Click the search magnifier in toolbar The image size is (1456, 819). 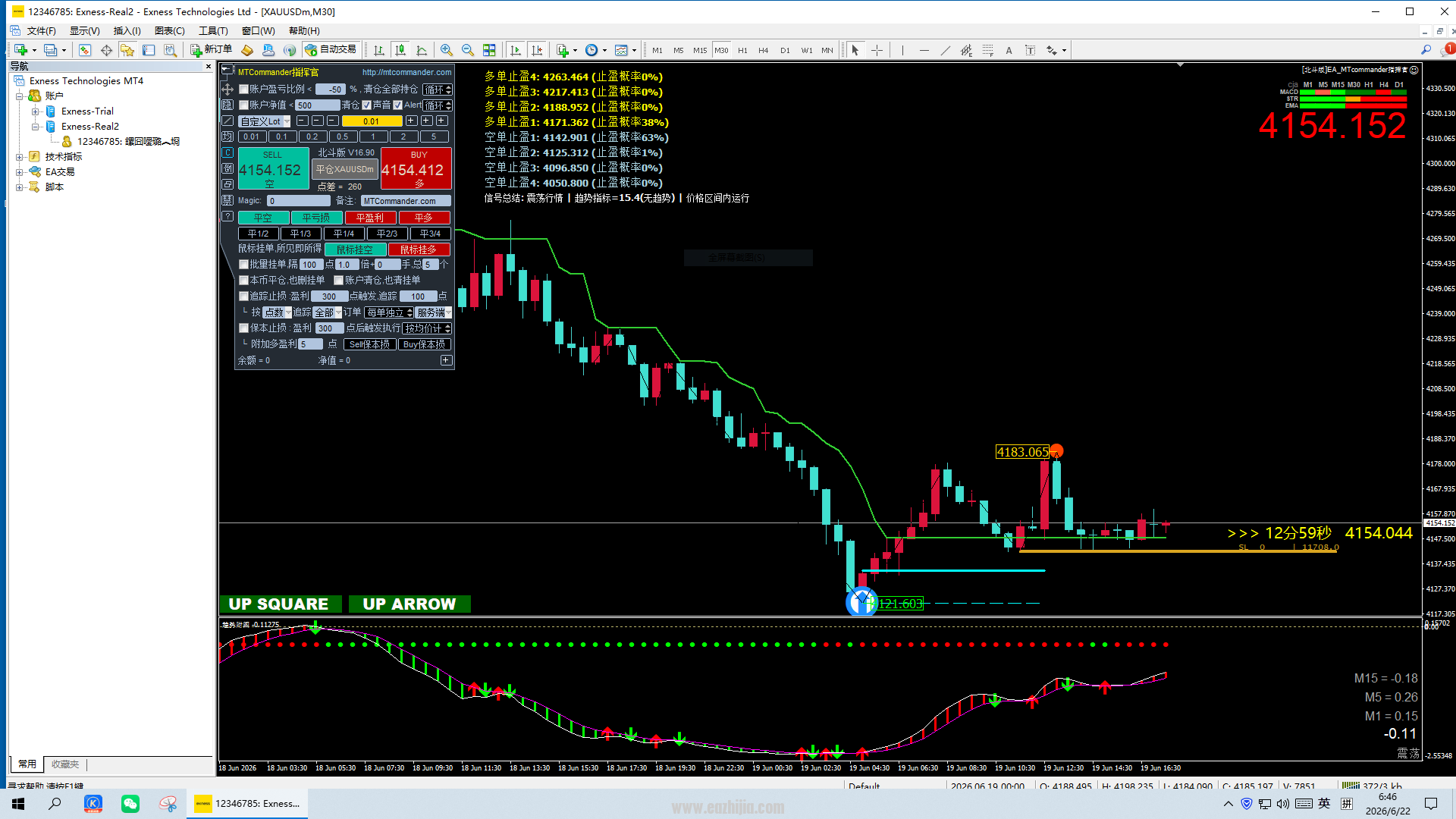point(1426,50)
